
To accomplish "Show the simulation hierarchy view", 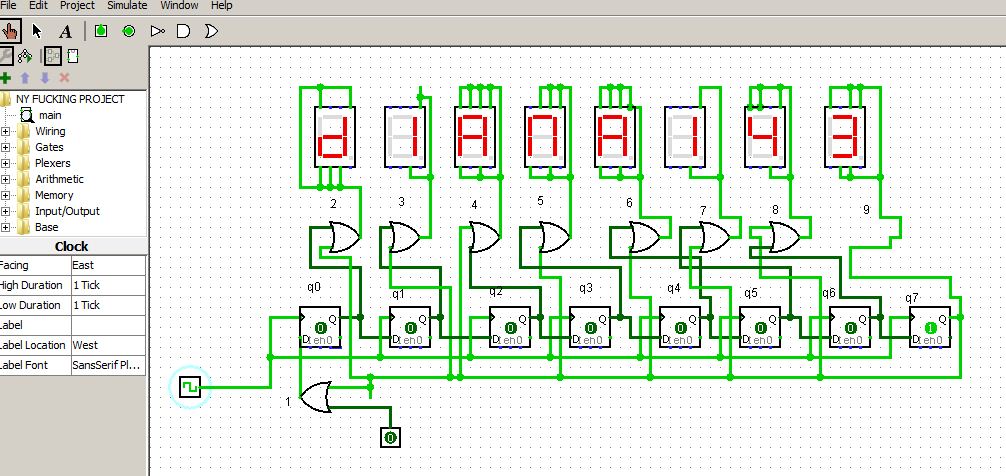I will (x=25, y=56).
